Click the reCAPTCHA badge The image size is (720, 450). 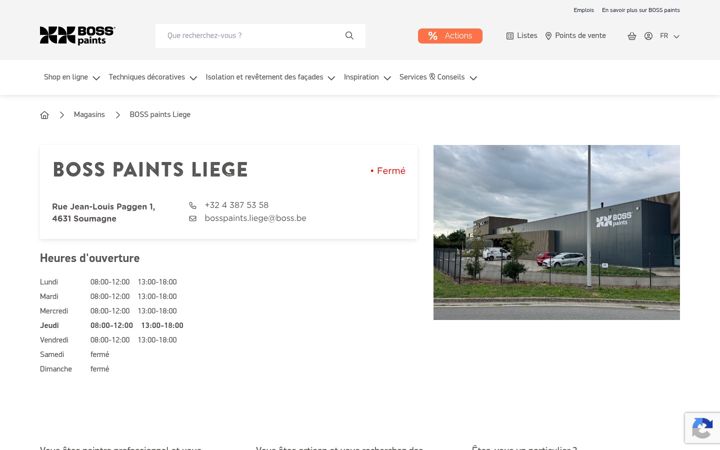point(702,428)
